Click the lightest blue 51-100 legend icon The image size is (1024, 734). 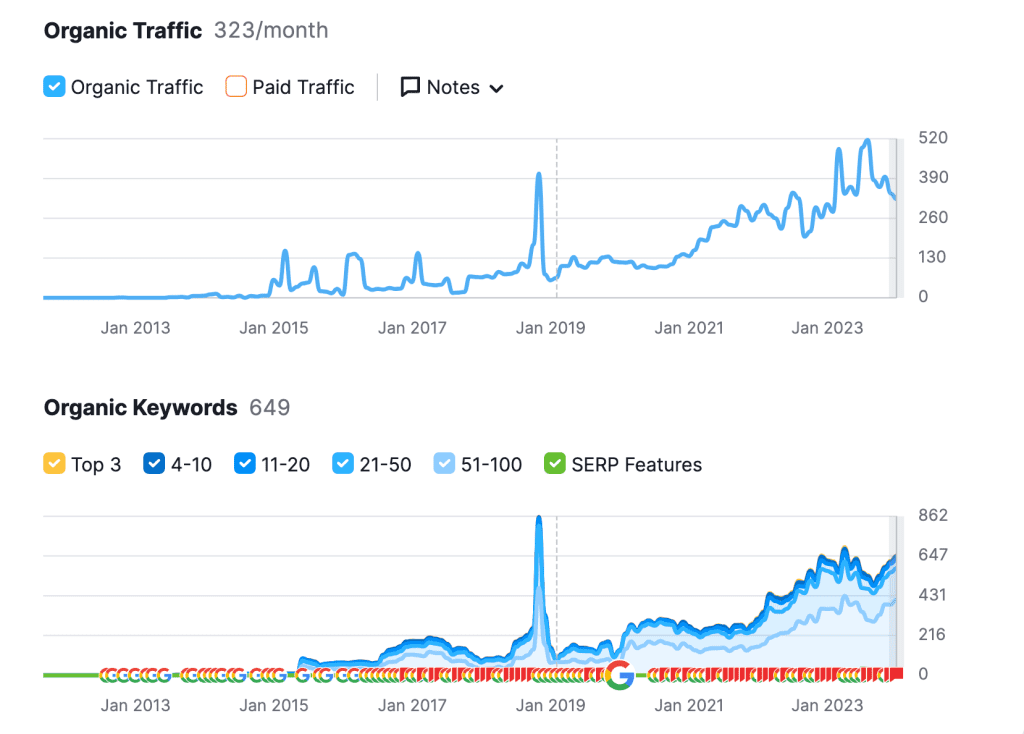click(445, 464)
